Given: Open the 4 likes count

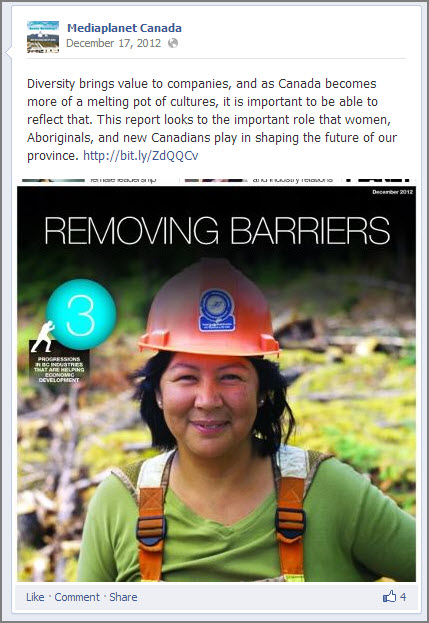Looking at the screenshot, I should [x=403, y=596].
